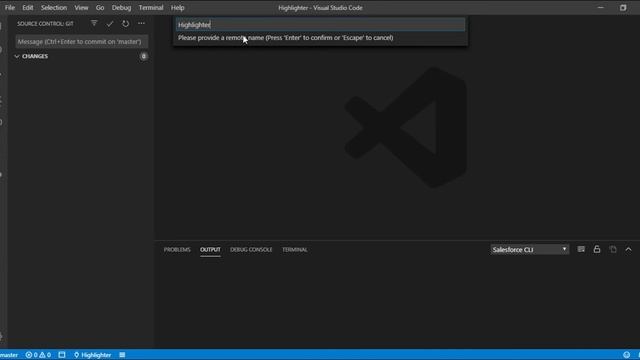Click the commit message input field

(x=82, y=42)
